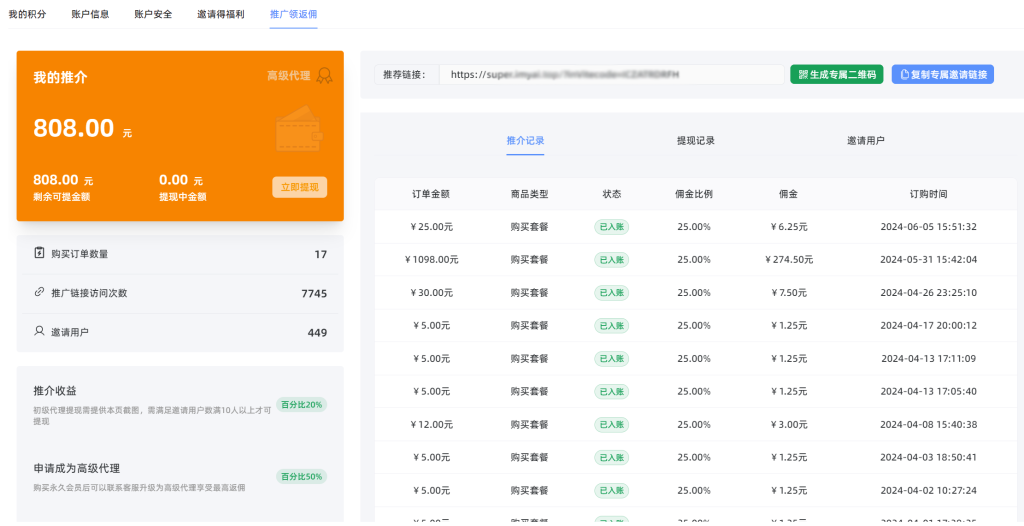Click the 百分比50% badge

pyautogui.click(x=301, y=476)
